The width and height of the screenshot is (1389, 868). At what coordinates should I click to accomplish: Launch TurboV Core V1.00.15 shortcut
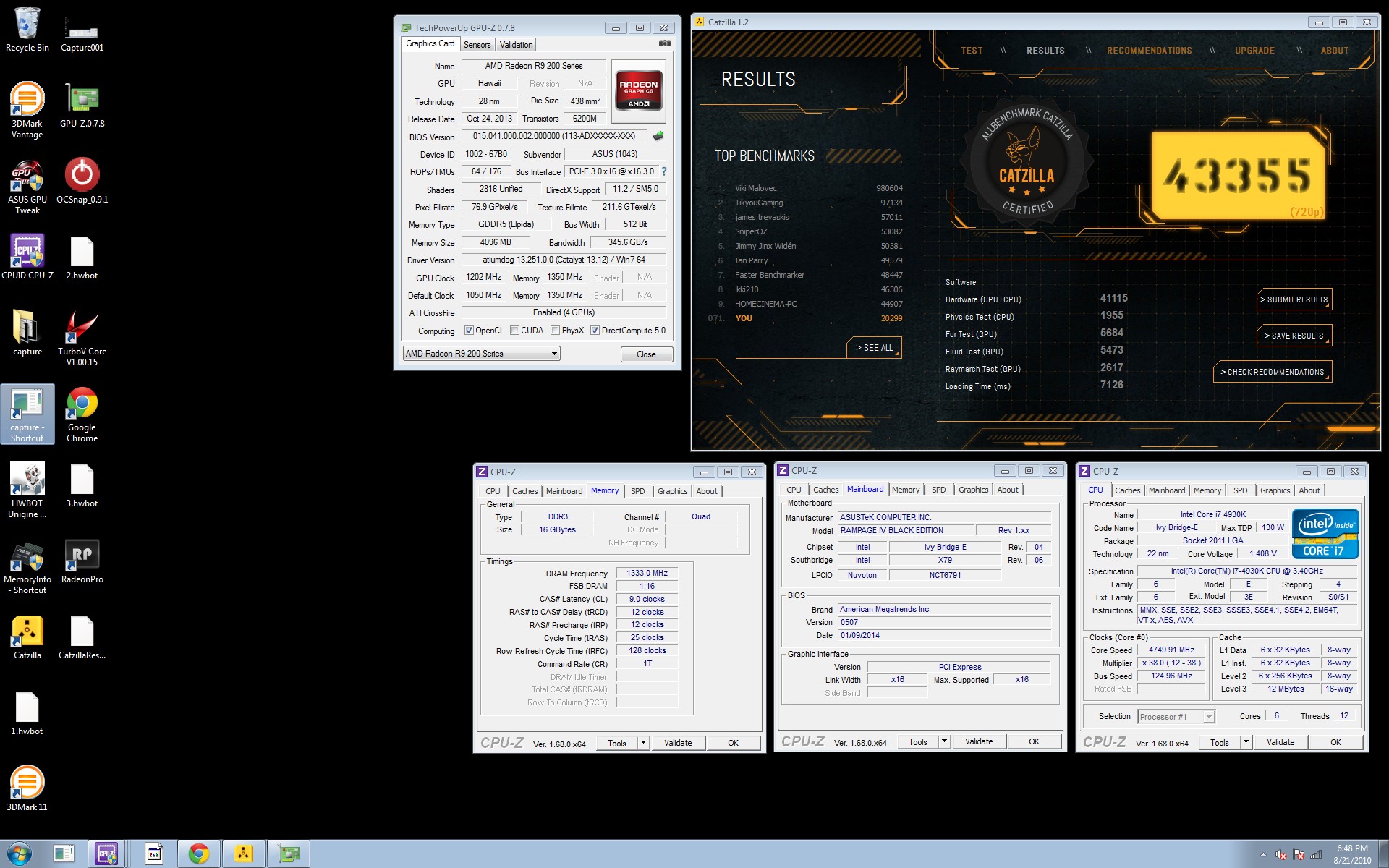pos(82,339)
